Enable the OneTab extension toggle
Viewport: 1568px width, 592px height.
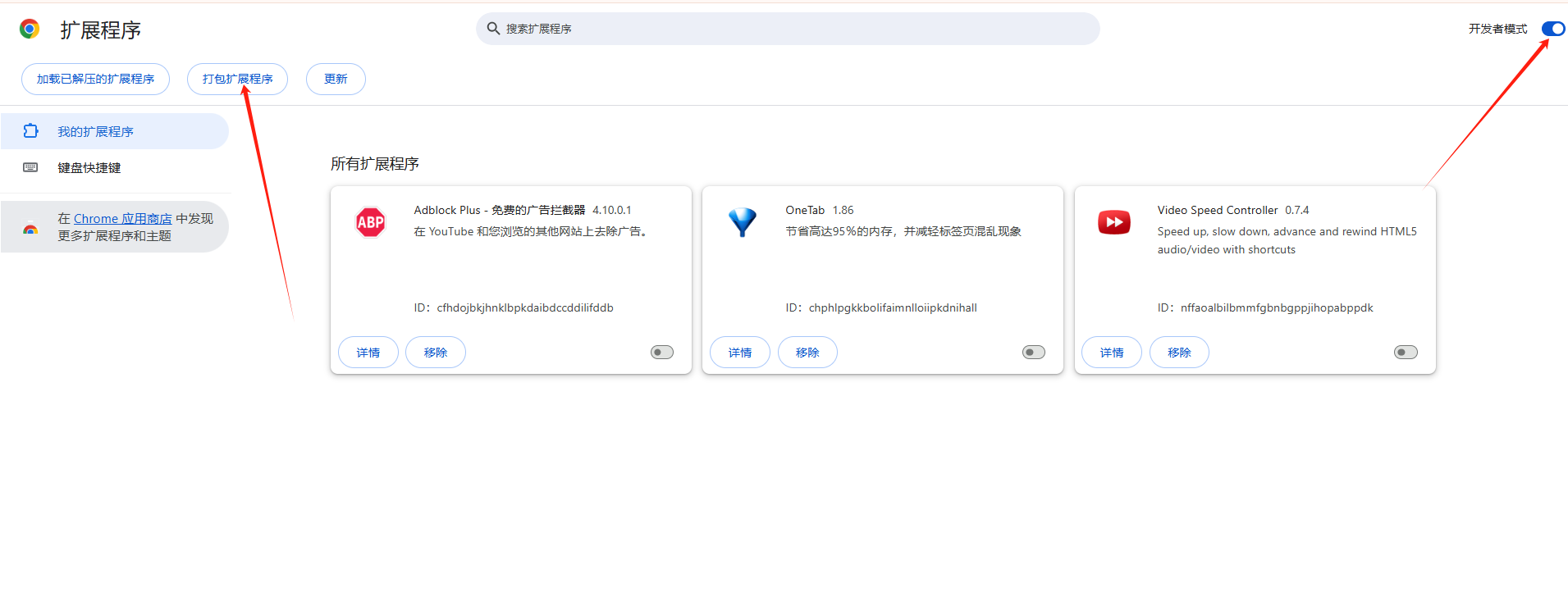pos(1034,353)
